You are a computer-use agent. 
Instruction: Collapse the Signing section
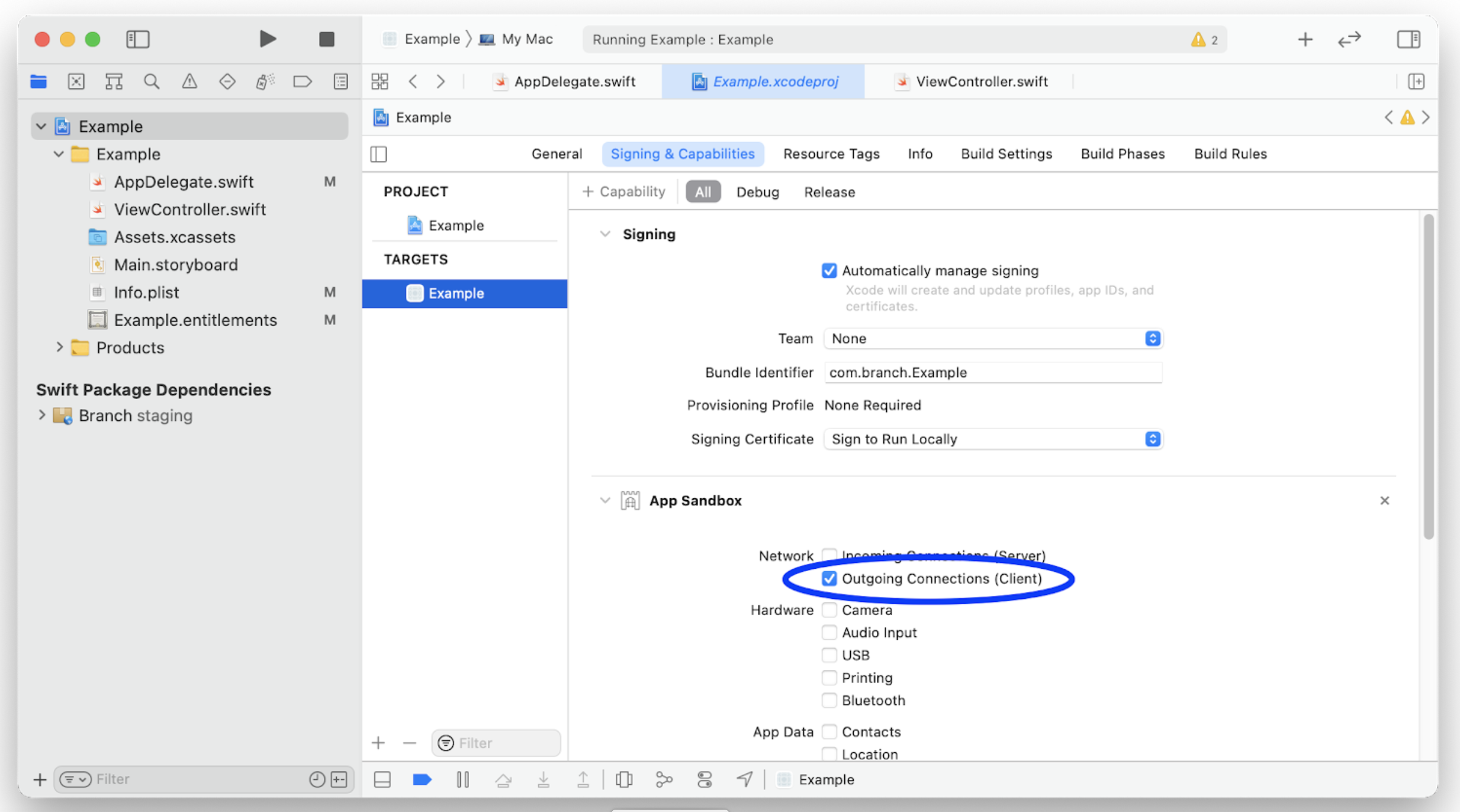pyautogui.click(x=604, y=234)
